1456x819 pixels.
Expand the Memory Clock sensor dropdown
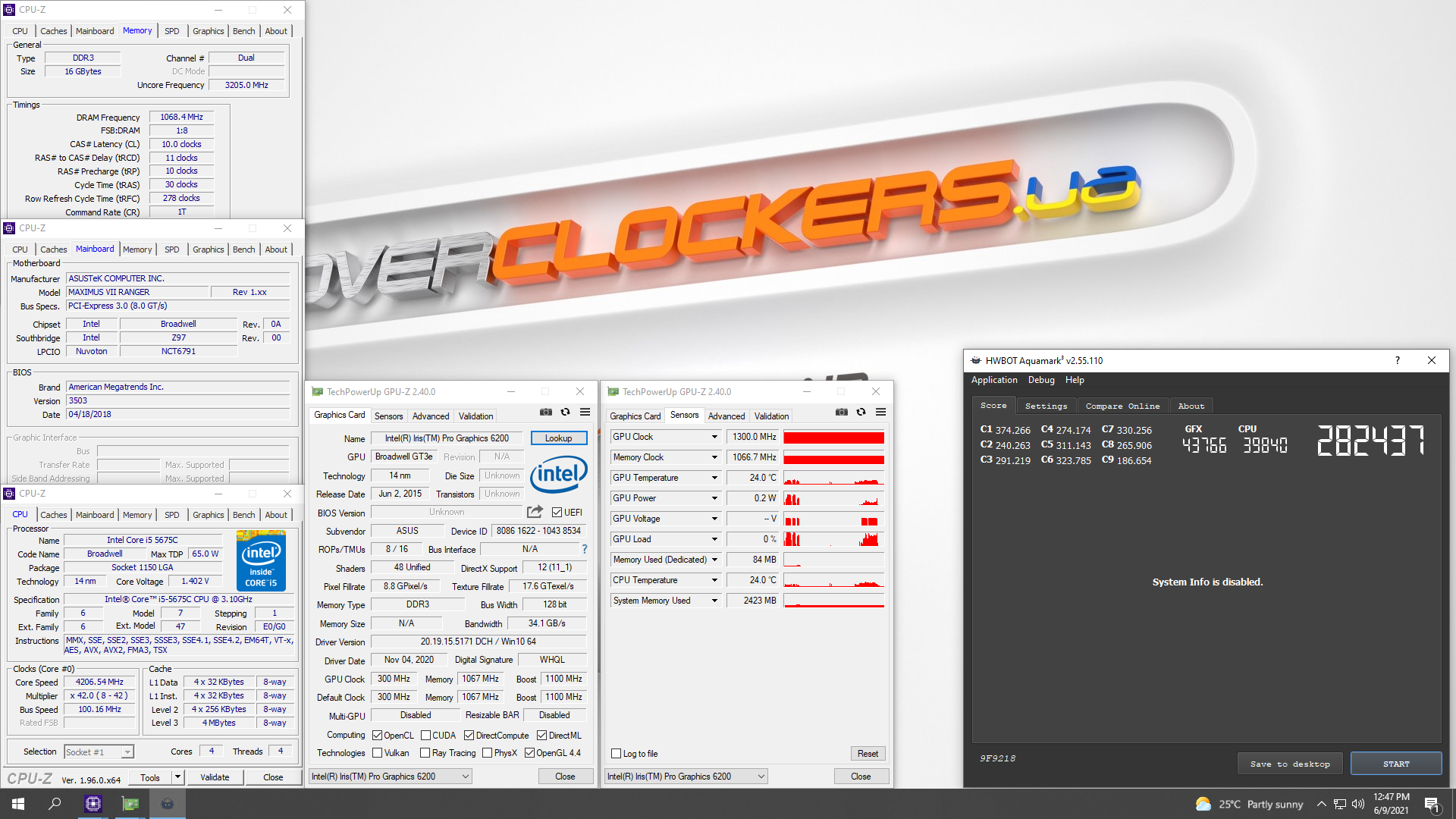click(714, 457)
